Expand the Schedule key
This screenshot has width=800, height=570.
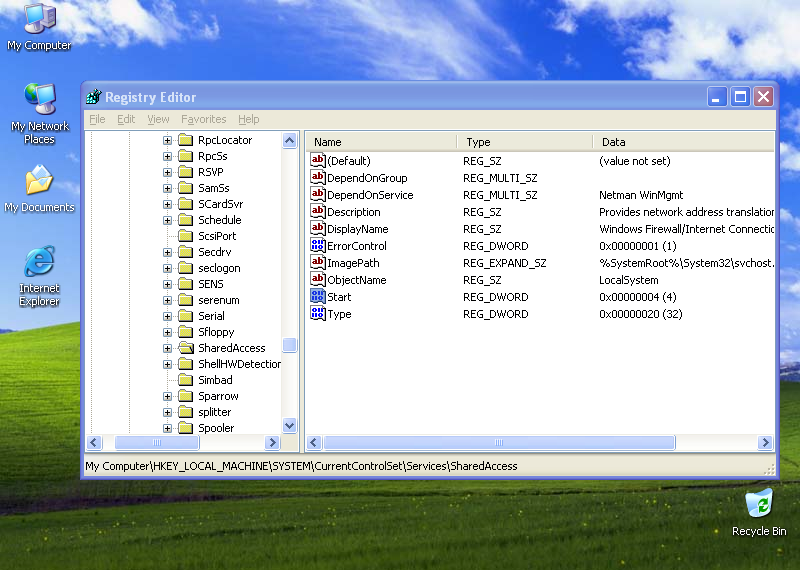[x=167, y=220]
